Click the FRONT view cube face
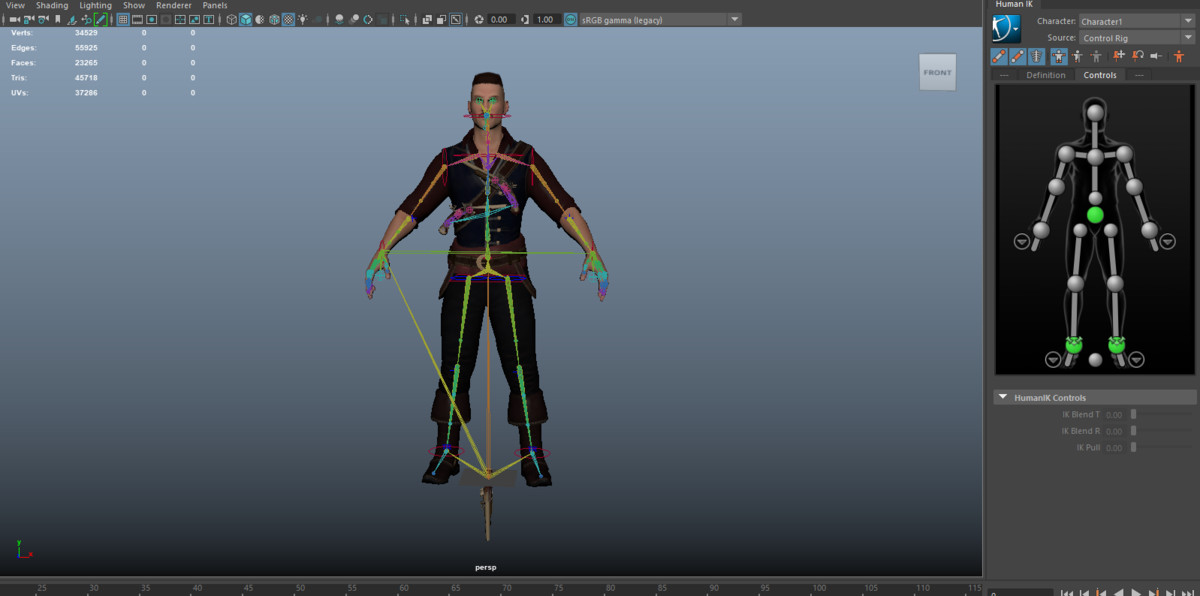Viewport: 1200px width, 596px height. 937,73
